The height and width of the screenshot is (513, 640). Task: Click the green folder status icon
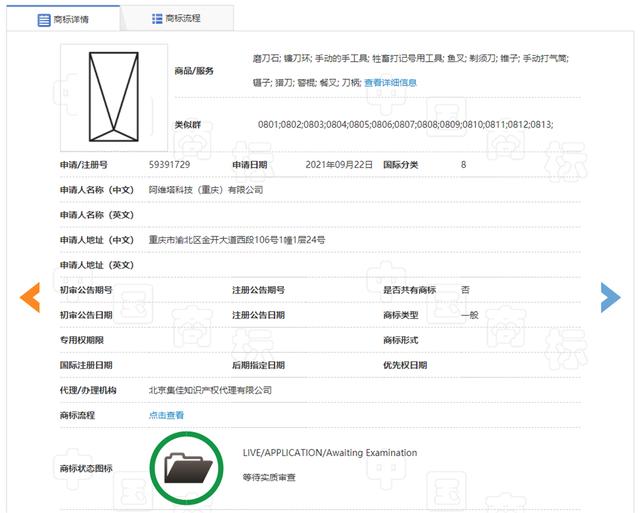(x=187, y=468)
